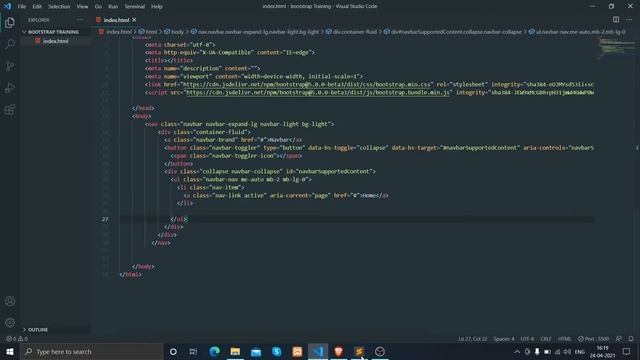Open the Extensions view
The height and width of the screenshot is (360, 640).
click(x=10, y=109)
